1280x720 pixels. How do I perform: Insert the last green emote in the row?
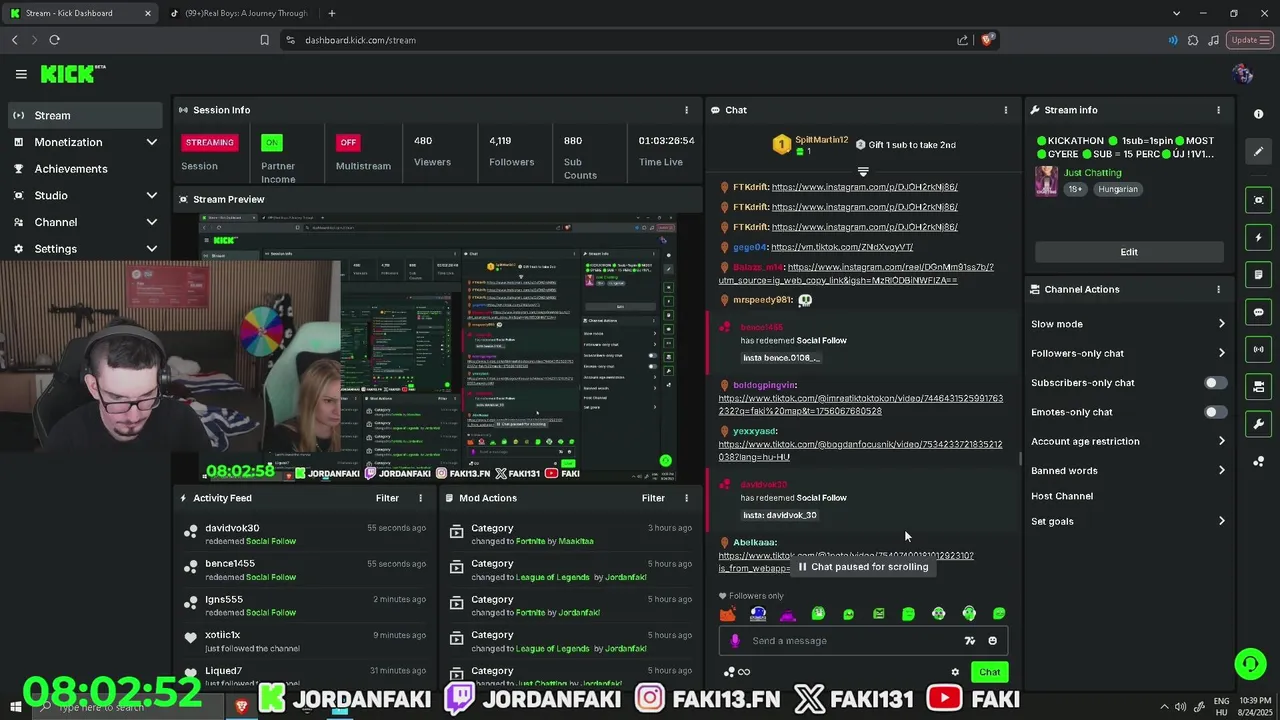pos(999,614)
